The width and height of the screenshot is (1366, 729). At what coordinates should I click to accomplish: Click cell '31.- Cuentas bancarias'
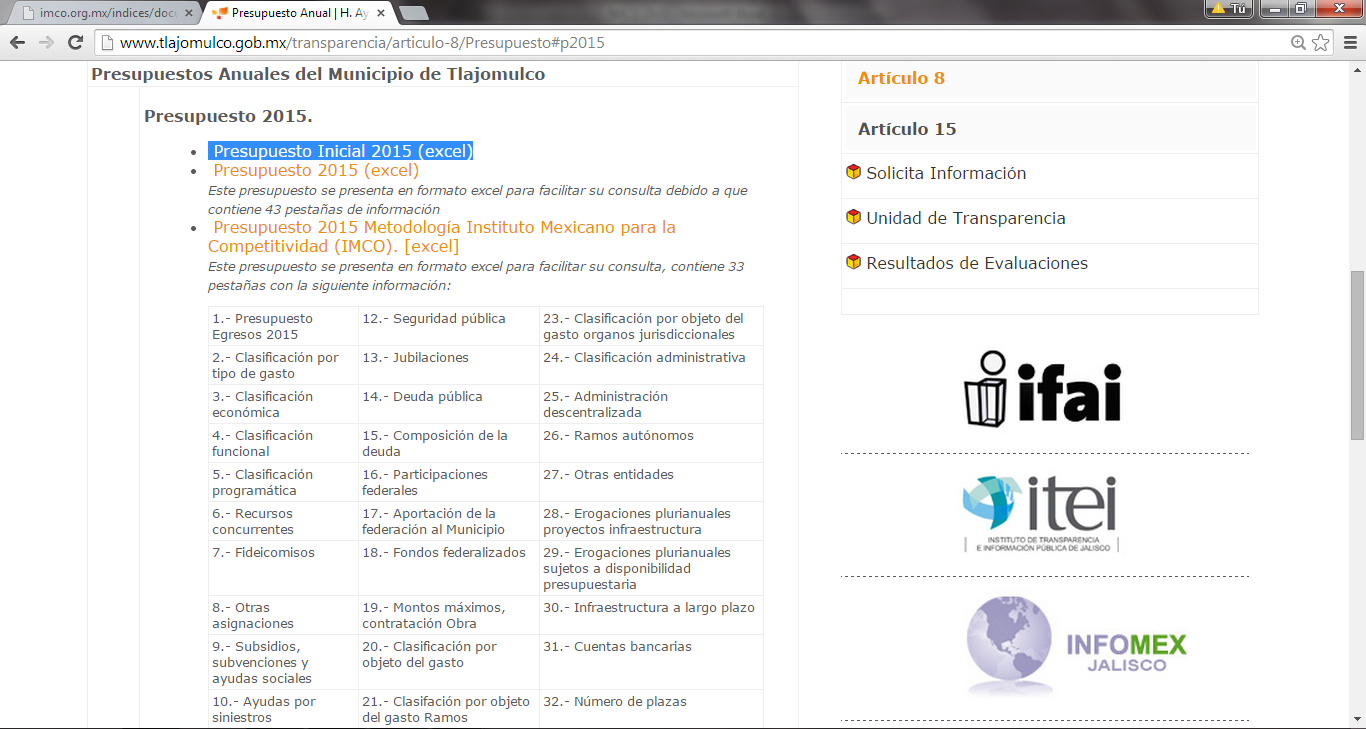pyautogui.click(x=651, y=662)
